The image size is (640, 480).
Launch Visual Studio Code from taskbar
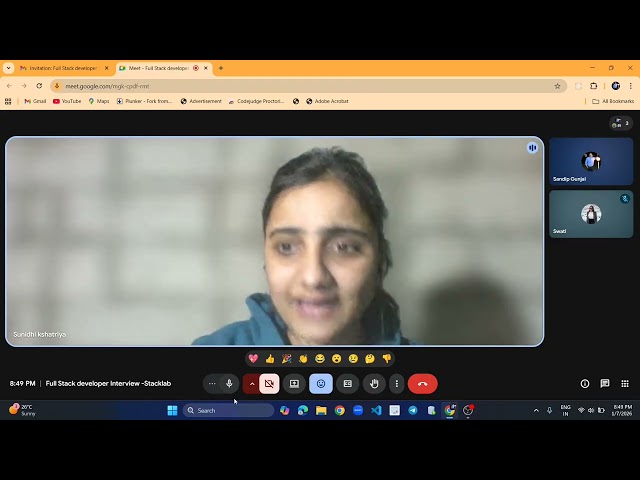tap(376, 411)
